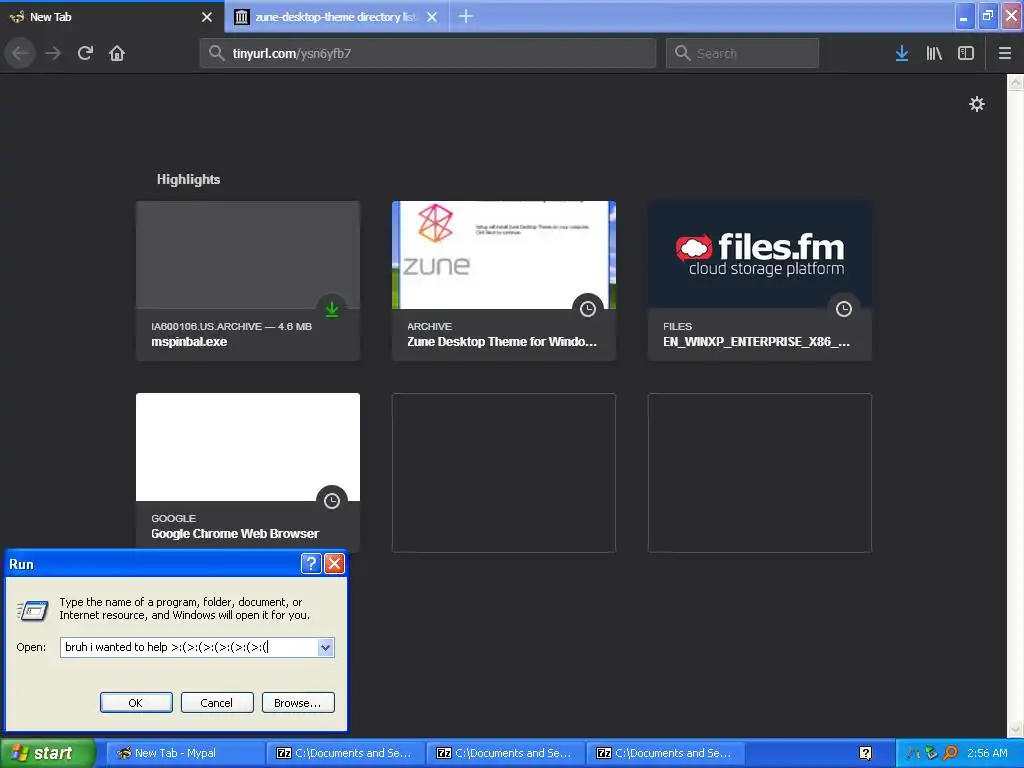Click the tinyurl.com address bar
The width and height of the screenshot is (1024, 768).
(x=428, y=53)
